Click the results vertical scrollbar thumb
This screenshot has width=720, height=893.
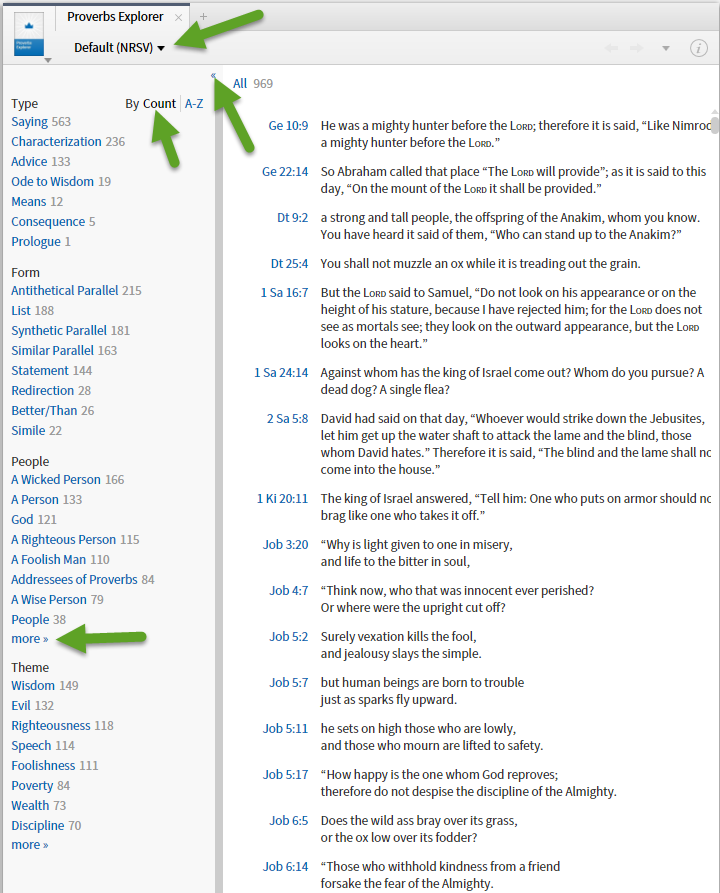click(x=715, y=125)
